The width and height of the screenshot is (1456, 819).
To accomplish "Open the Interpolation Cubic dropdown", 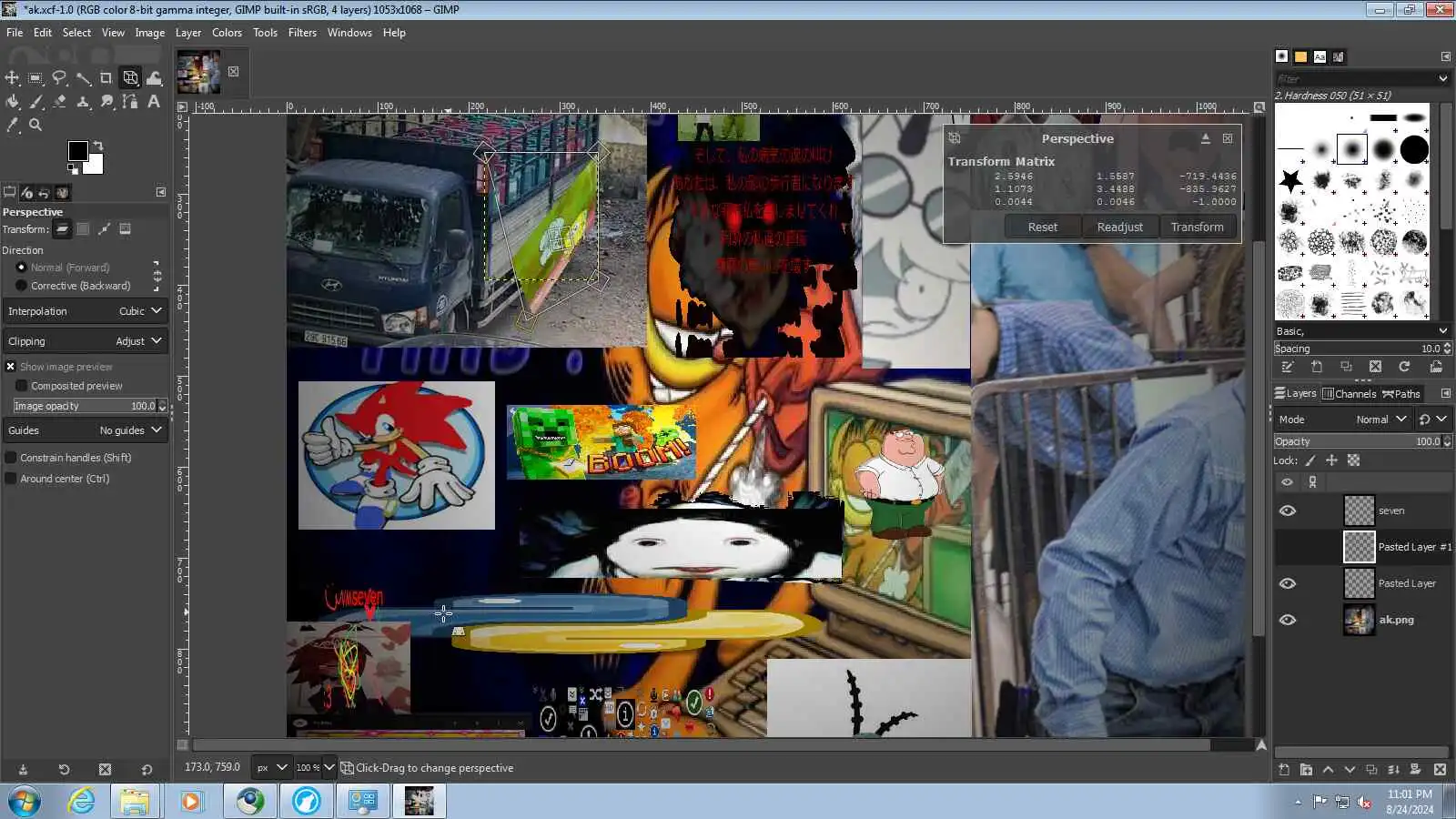I will pos(86,311).
